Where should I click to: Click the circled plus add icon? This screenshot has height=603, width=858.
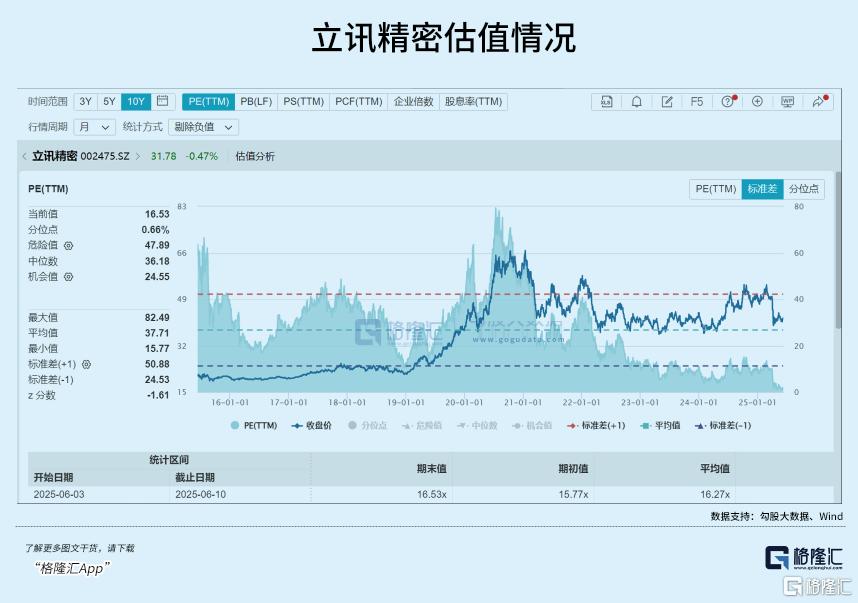757,102
